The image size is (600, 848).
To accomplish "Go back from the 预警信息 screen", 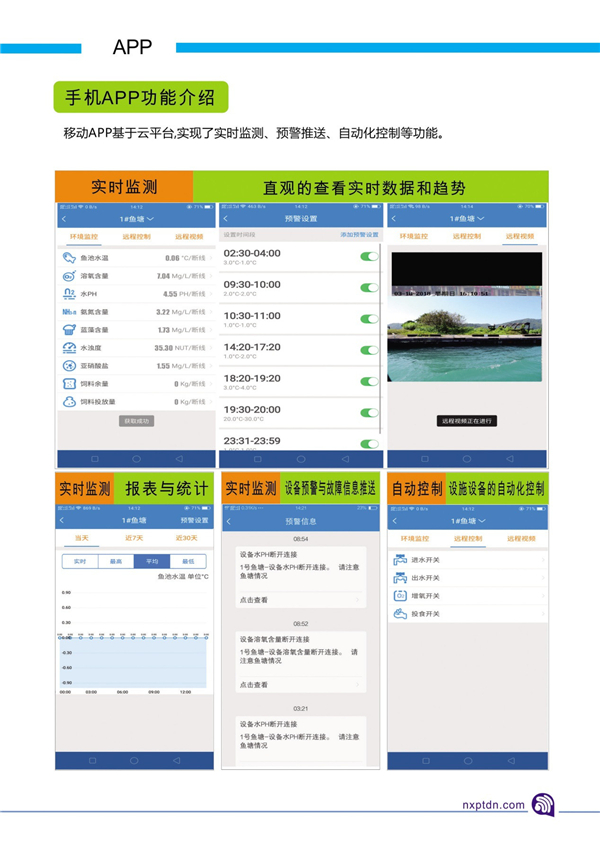I will tap(228, 521).
